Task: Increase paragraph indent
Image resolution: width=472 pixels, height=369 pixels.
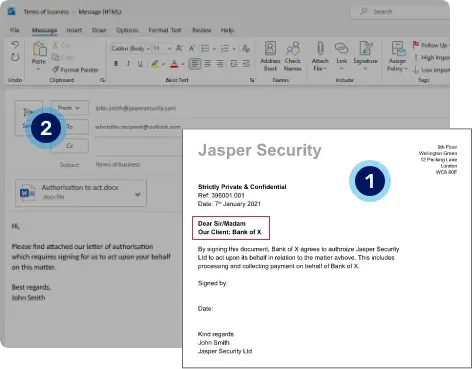Action: pyautogui.click(x=246, y=64)
